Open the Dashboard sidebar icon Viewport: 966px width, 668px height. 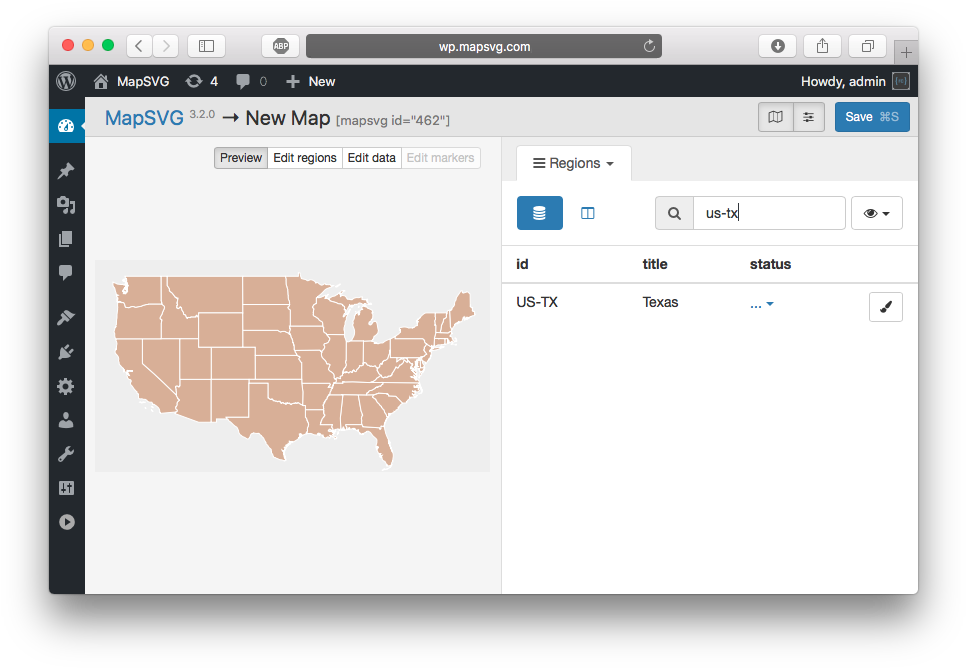point(66,126)
